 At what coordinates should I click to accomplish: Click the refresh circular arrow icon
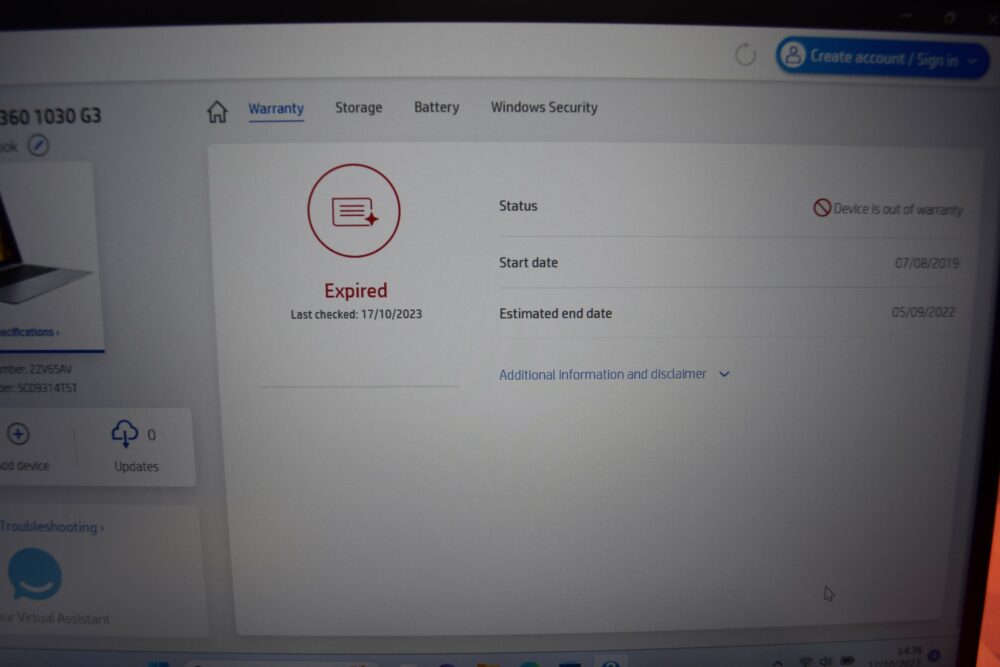coord(745,55)
